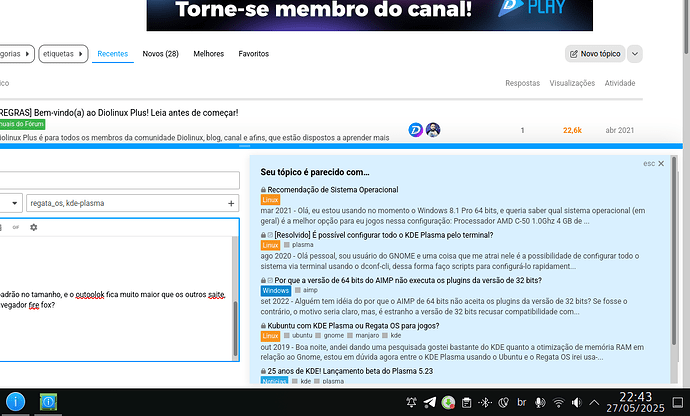Click the editor text area scrollbar
Viewport: 690px width, 416px height.
pyautogui.click(x=235, y=328)
